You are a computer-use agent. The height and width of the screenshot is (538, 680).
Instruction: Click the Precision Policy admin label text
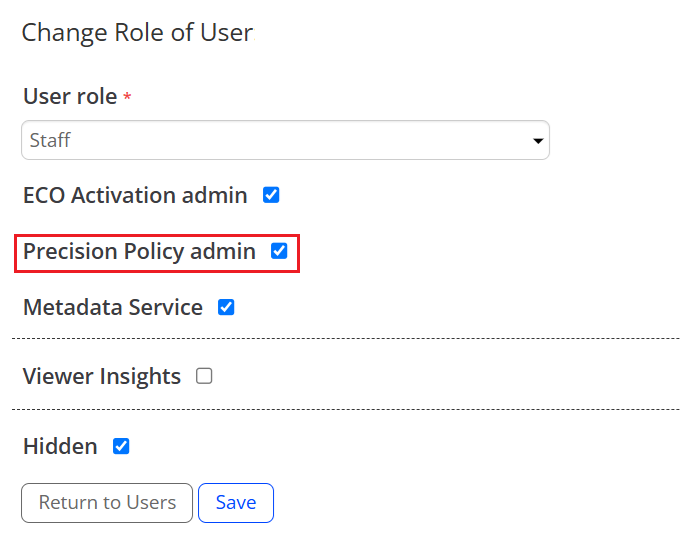point(139,251)
